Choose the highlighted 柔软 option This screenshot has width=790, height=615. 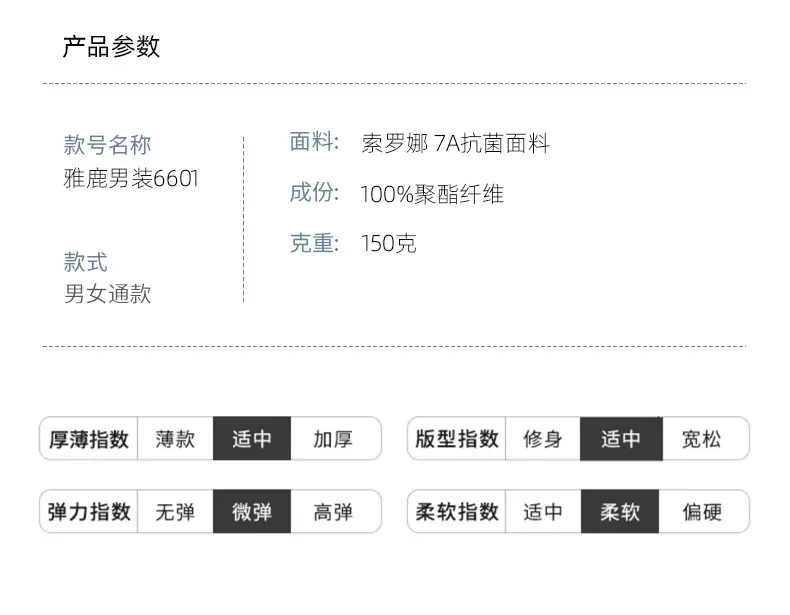(620, 512)
